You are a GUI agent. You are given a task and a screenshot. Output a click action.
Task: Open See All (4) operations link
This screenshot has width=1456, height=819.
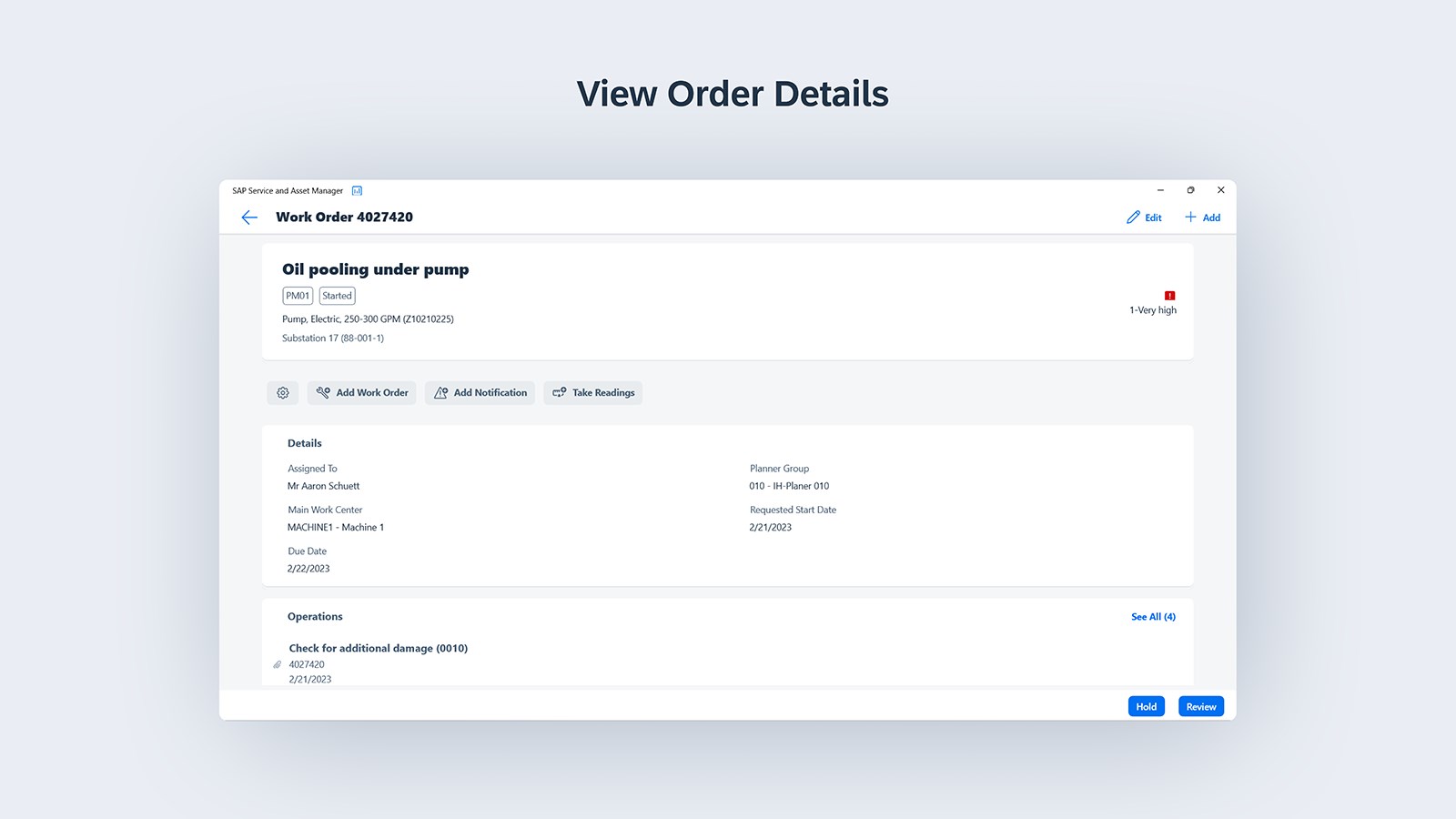point(1153,617)
